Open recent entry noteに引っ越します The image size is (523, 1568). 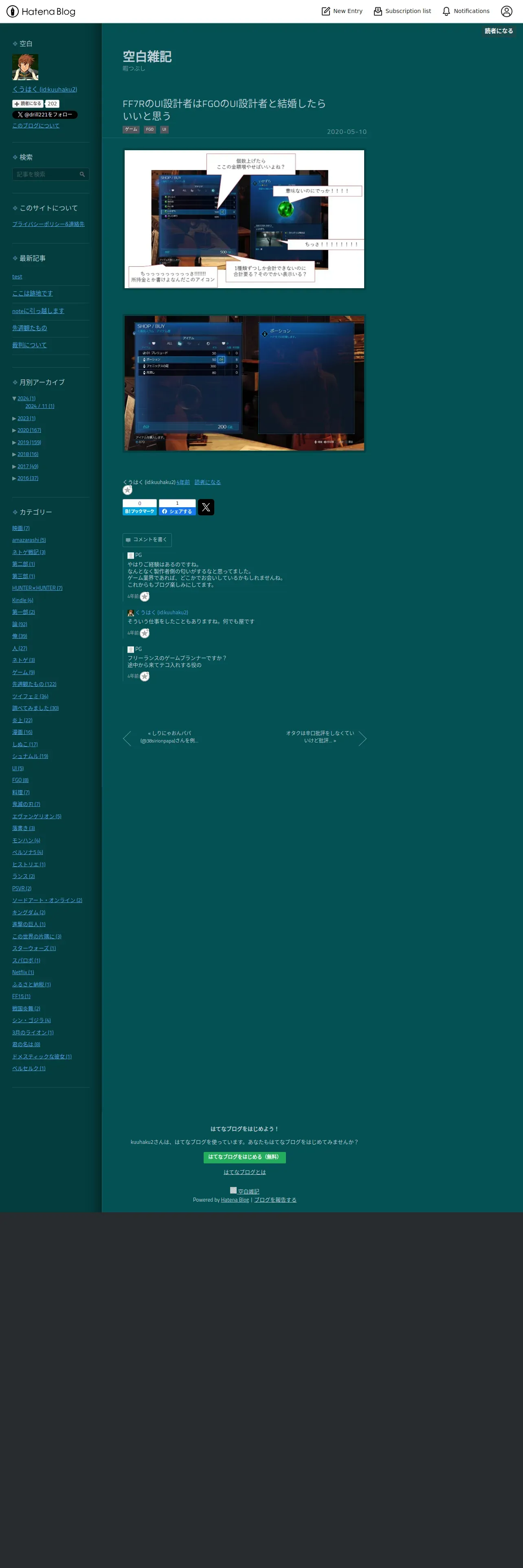pos(38,311)
